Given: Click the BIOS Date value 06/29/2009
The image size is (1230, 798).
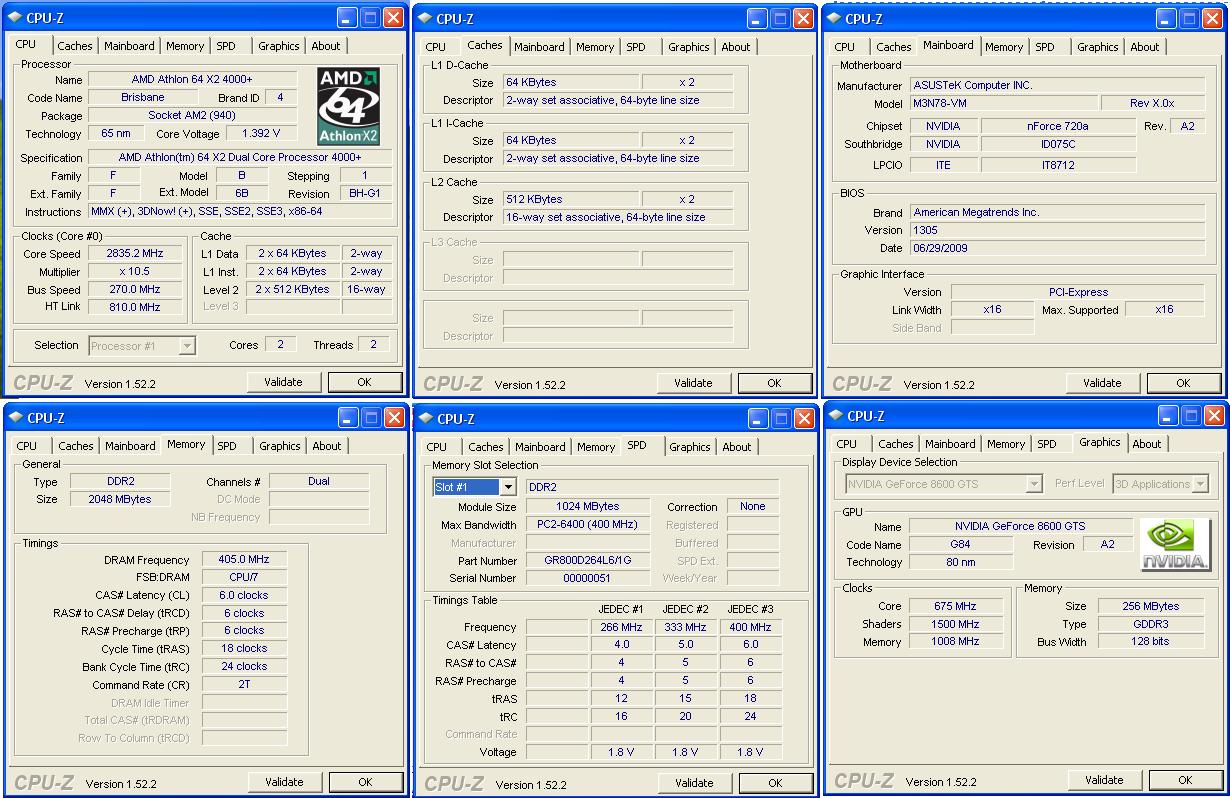Looking at the screenshot, I should (1059, 249).
